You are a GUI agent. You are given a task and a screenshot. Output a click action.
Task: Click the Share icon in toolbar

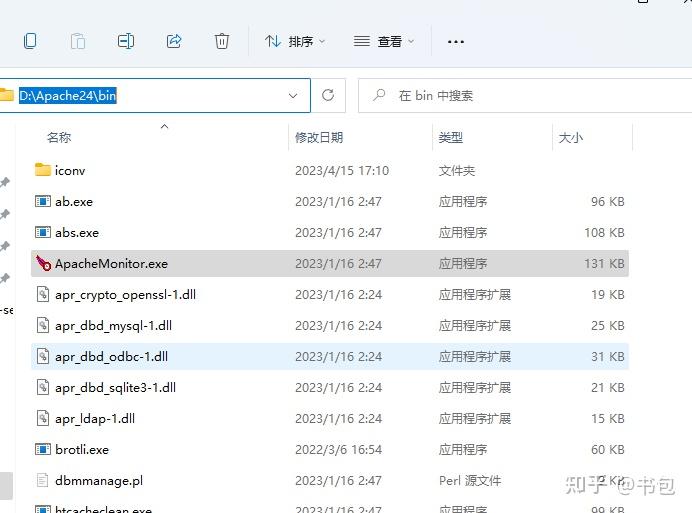pos(174,41)
